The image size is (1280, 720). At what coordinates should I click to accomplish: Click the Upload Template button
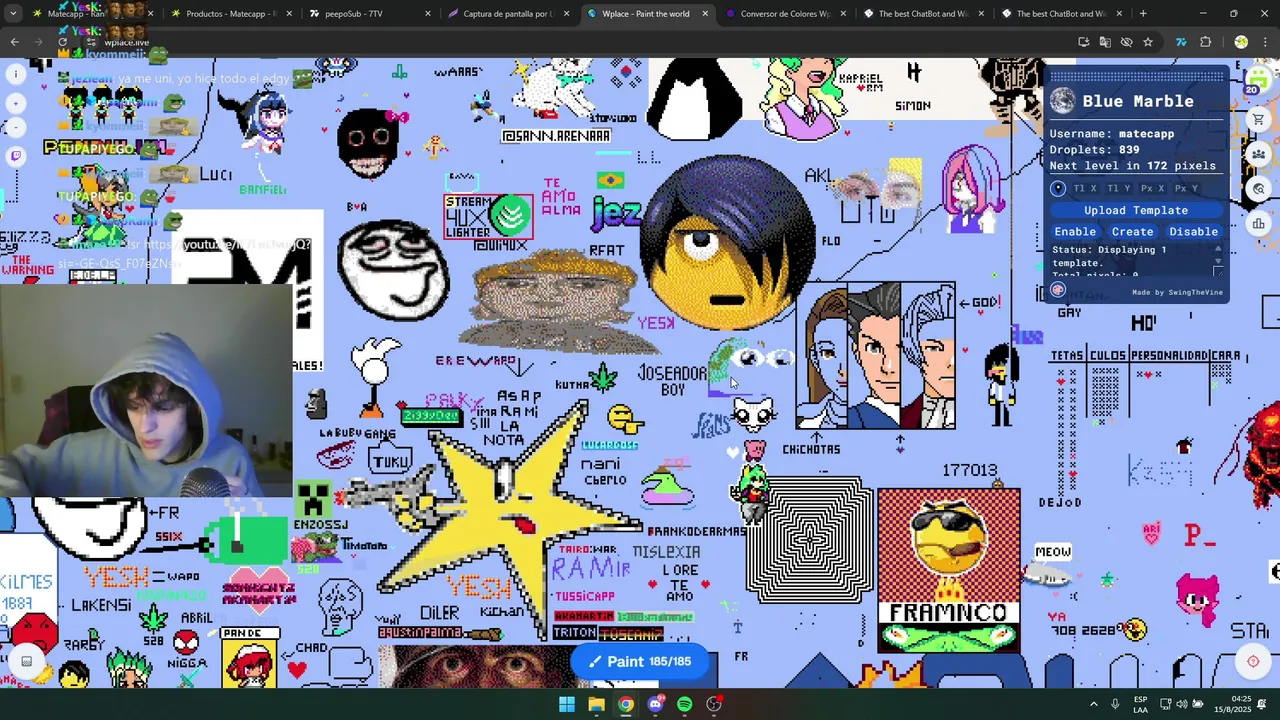click(x=1136, y=210)
